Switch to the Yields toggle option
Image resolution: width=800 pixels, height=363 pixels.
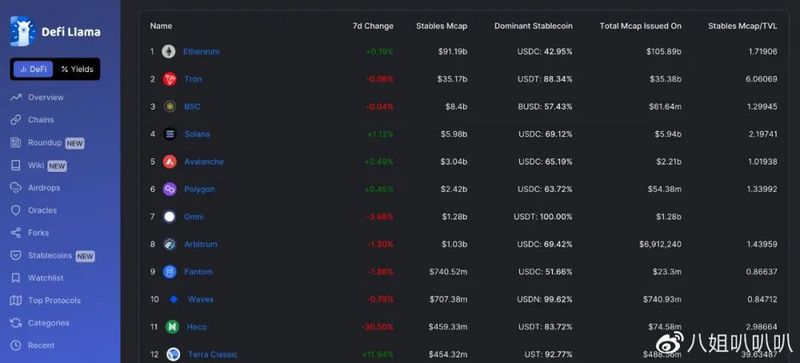point(77,69)
